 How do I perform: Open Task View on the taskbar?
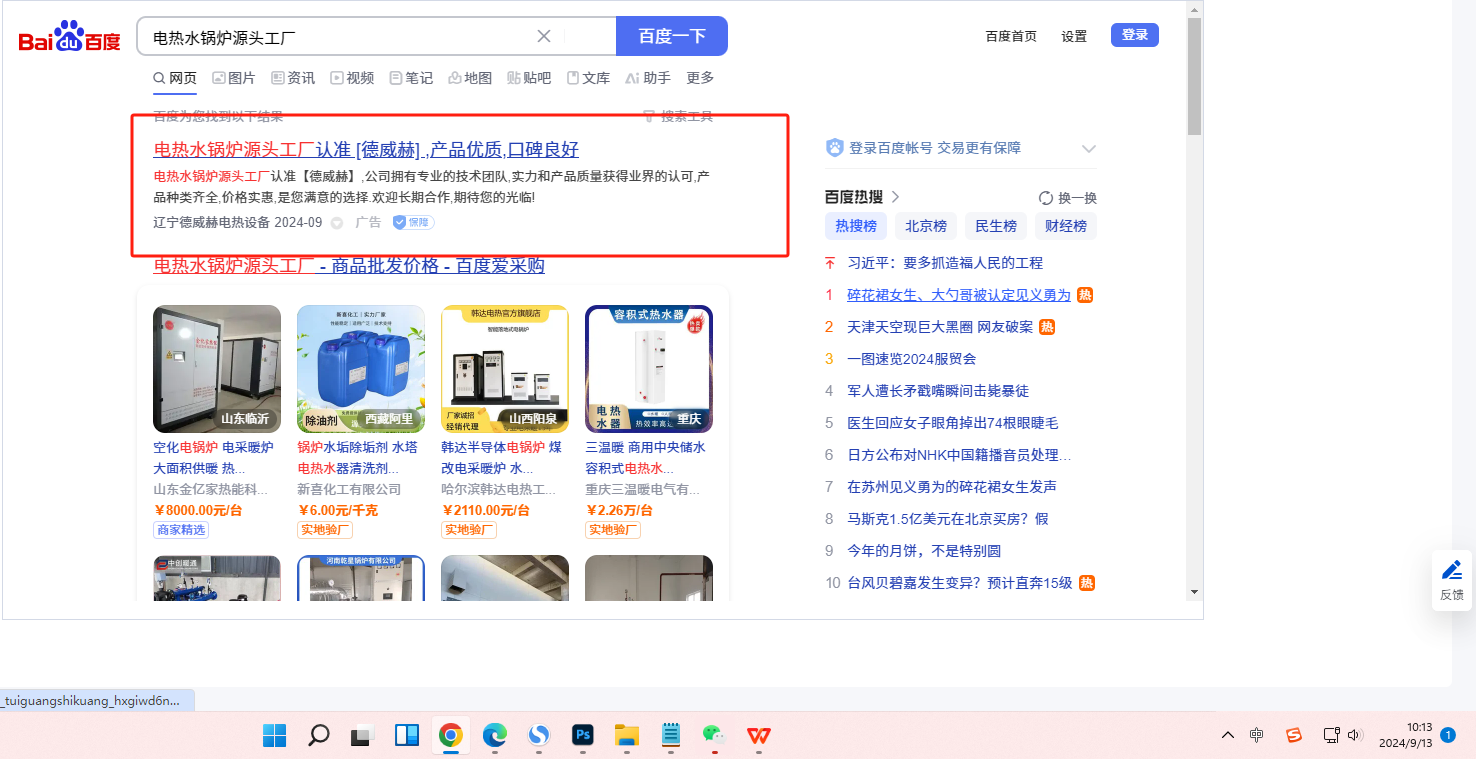coord(362,736)
